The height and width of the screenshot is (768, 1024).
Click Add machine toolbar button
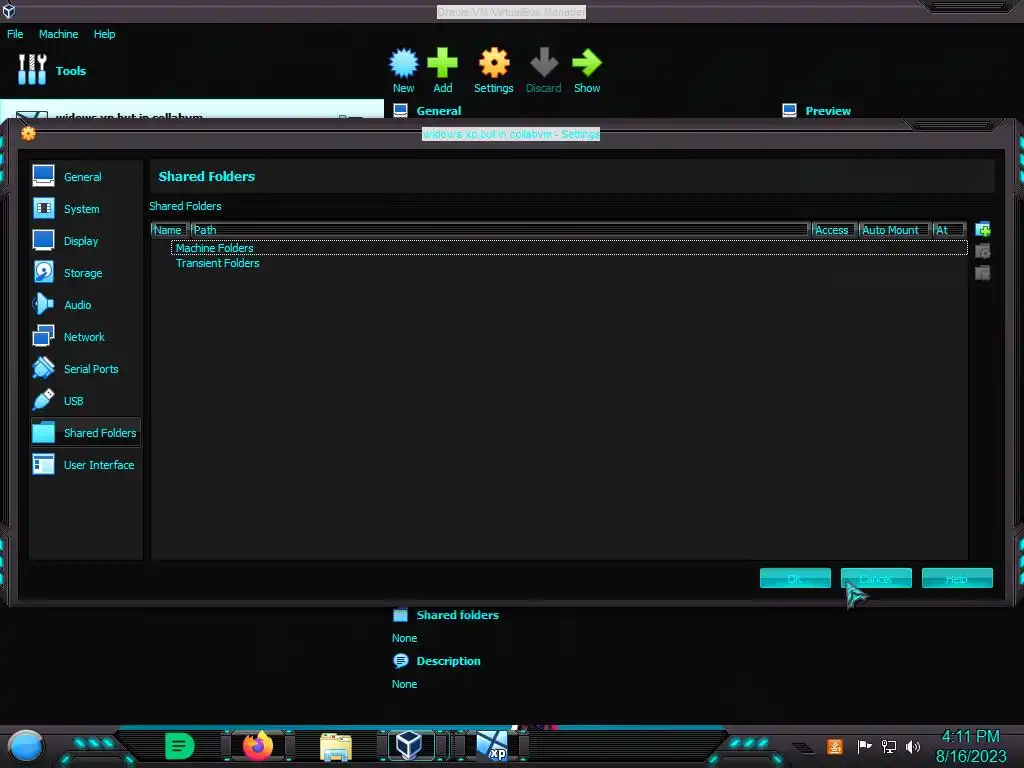click(x=442, y=71)
